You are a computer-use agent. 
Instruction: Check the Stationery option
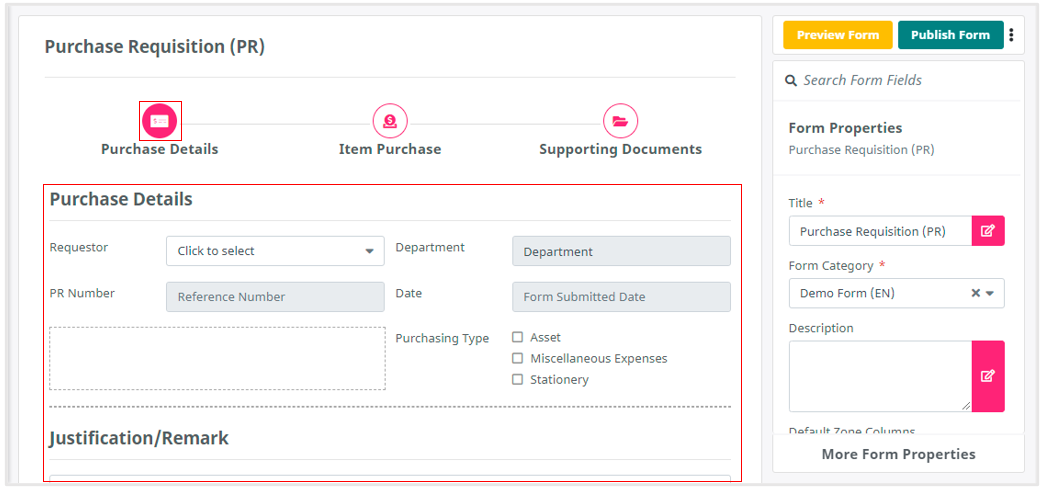[517, 379]
